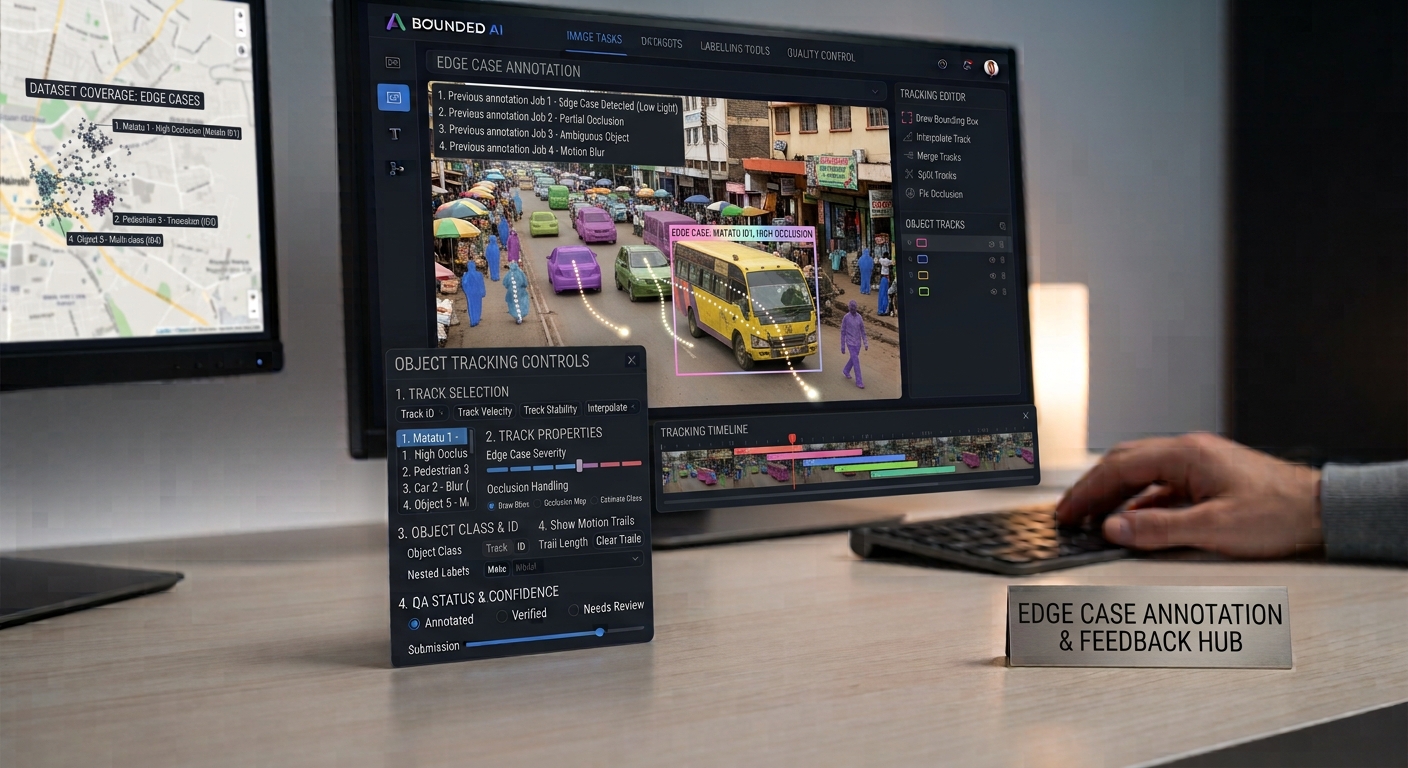Click the clock icon in top header
The image size is (1408, 768).
pyautogui.click(x=942, y=64)
